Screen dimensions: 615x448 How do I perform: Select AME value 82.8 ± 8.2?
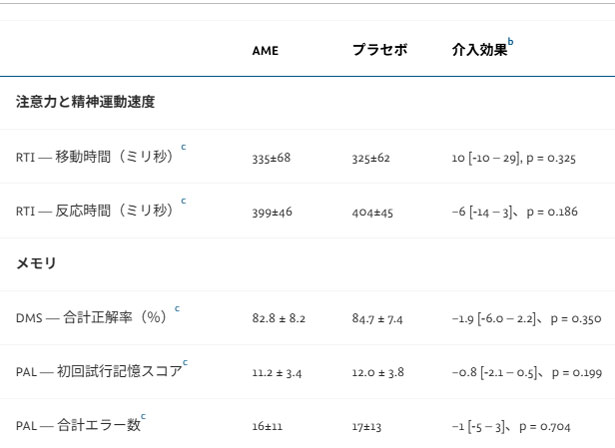tap(278, 319)
